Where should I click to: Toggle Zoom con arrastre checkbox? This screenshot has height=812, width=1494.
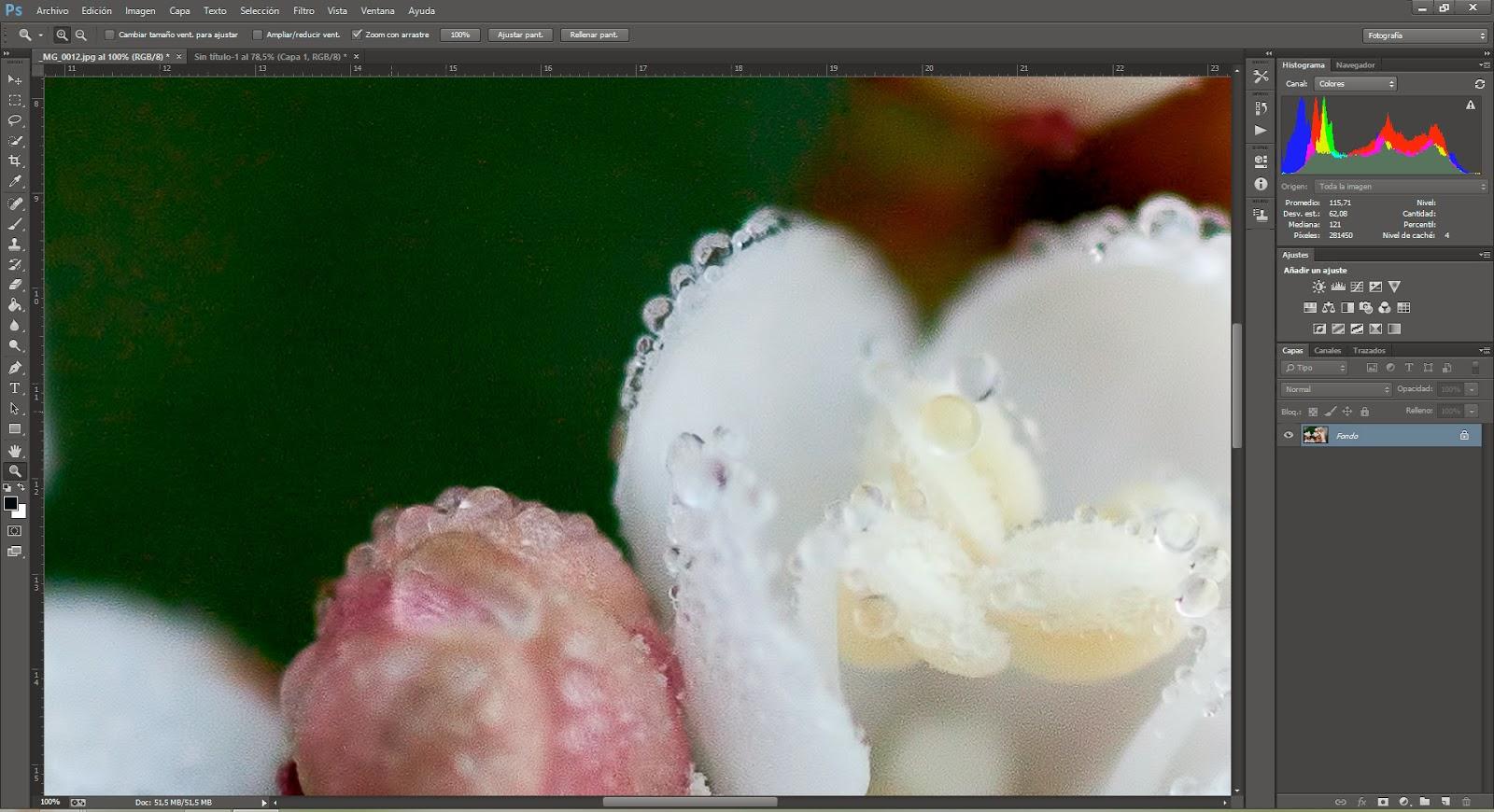point(357,35)
